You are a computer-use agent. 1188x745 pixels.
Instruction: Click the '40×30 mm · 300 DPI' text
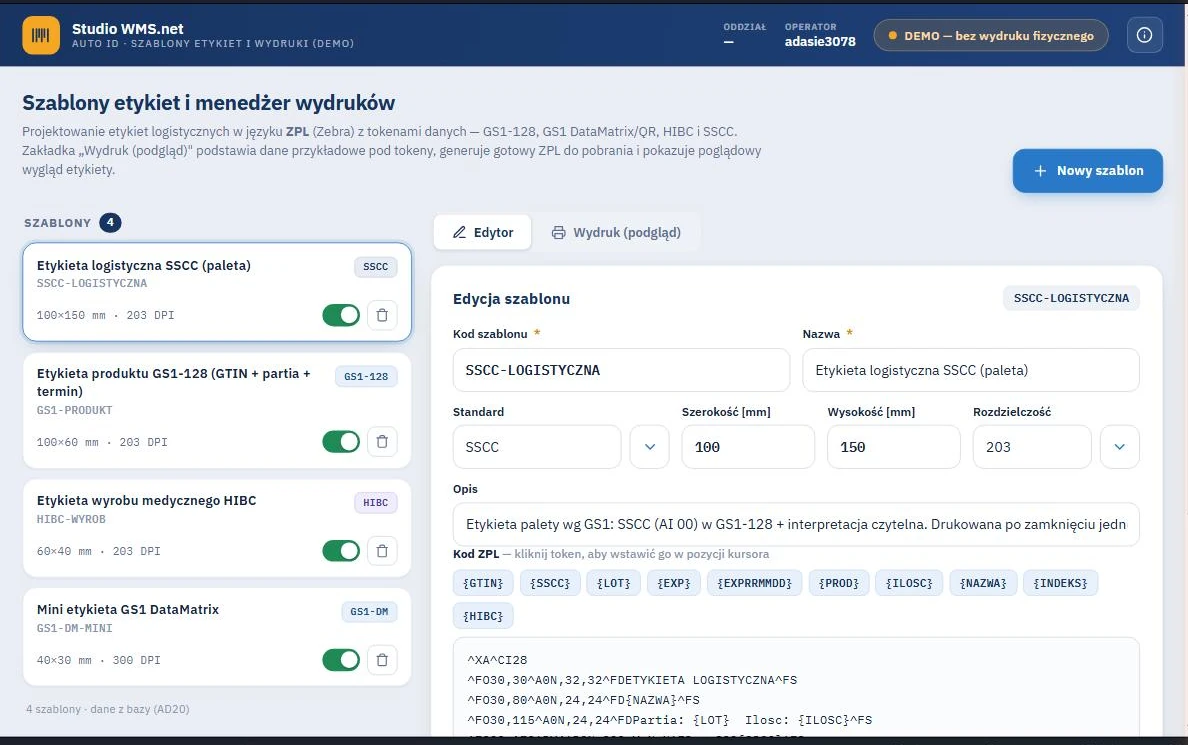[x=98, y=660]
